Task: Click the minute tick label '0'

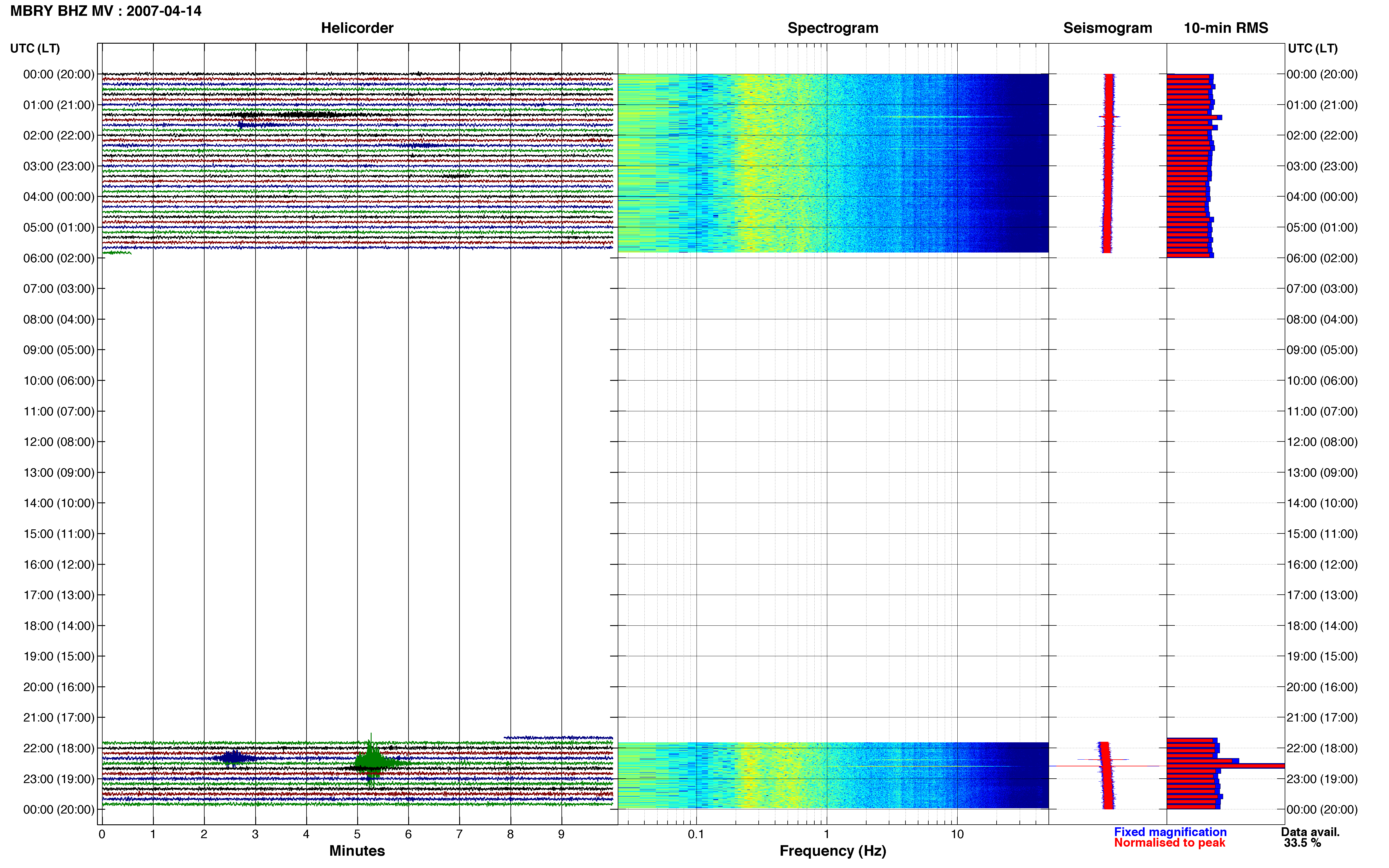Action: point(102,834)
